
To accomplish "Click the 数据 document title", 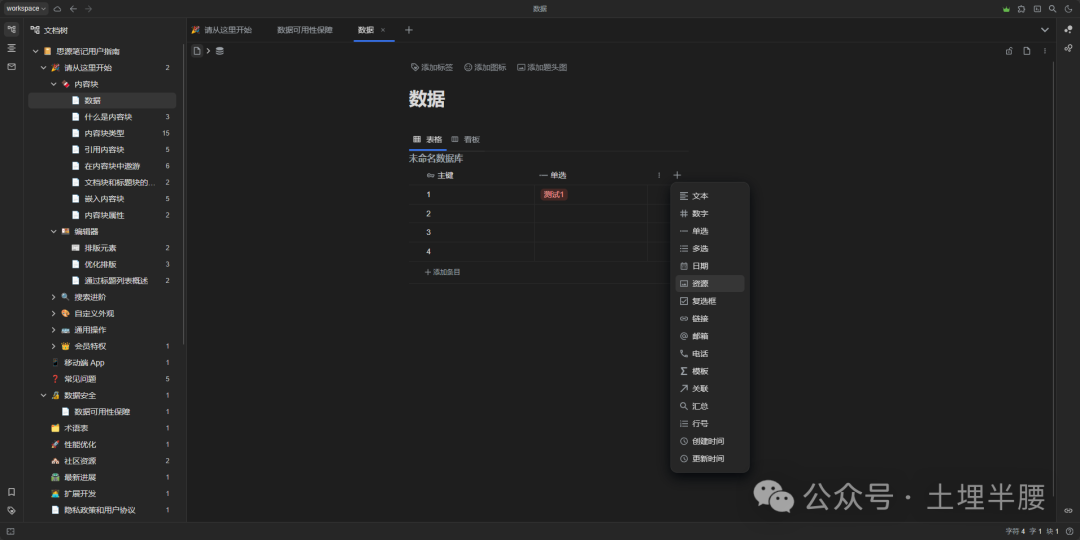I will point(427,99).
